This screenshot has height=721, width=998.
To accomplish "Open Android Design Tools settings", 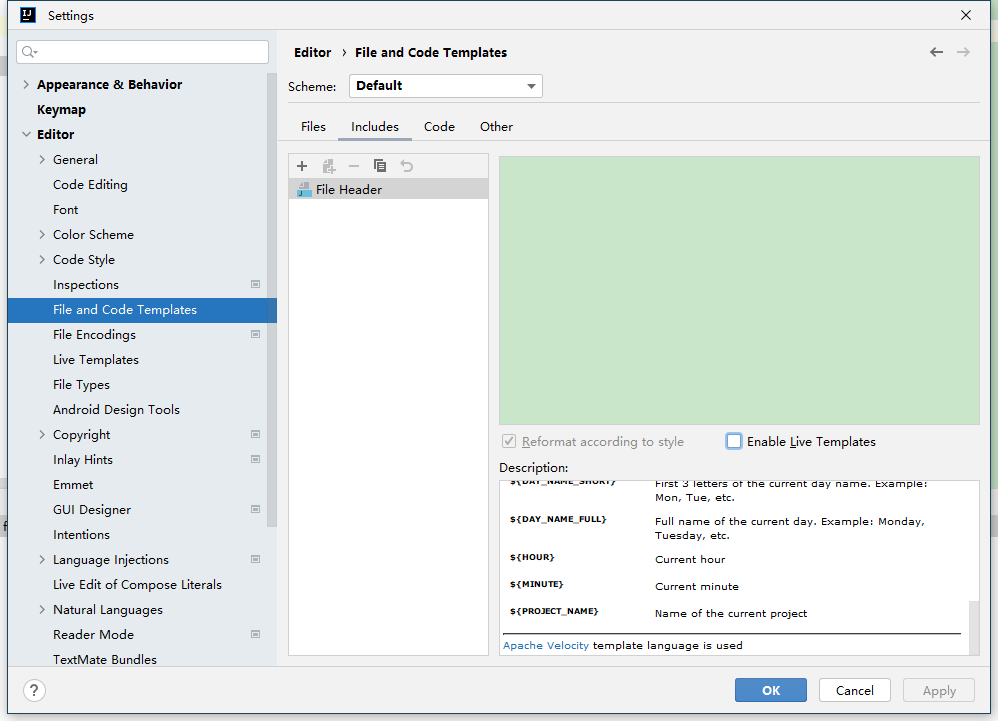I will (116, 409).
